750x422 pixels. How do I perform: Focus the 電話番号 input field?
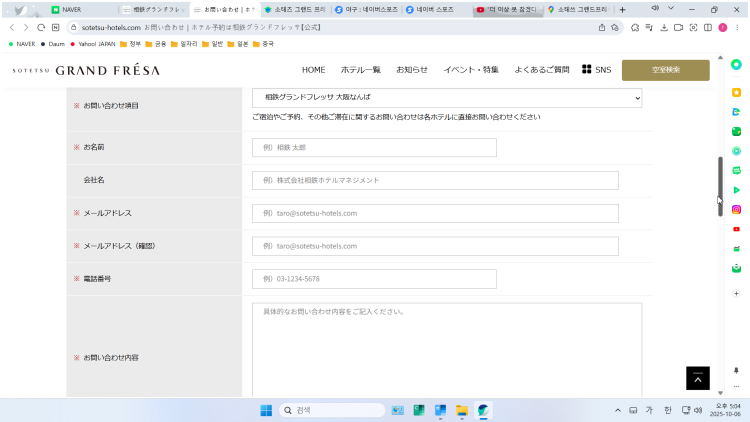[x=374, y=279]
